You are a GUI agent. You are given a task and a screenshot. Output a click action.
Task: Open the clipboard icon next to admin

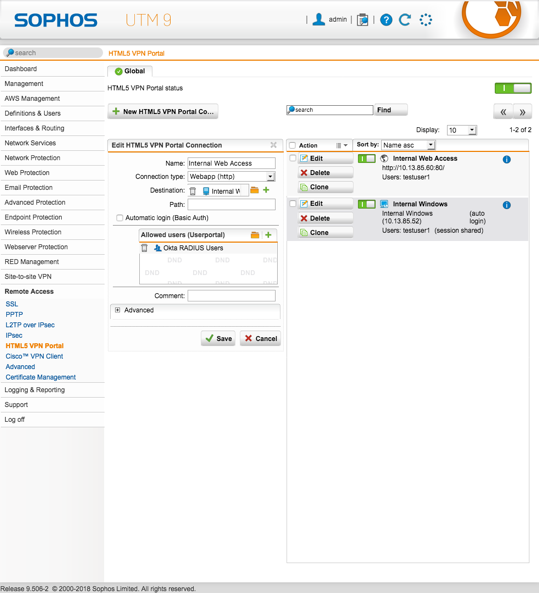coord(362,20)
